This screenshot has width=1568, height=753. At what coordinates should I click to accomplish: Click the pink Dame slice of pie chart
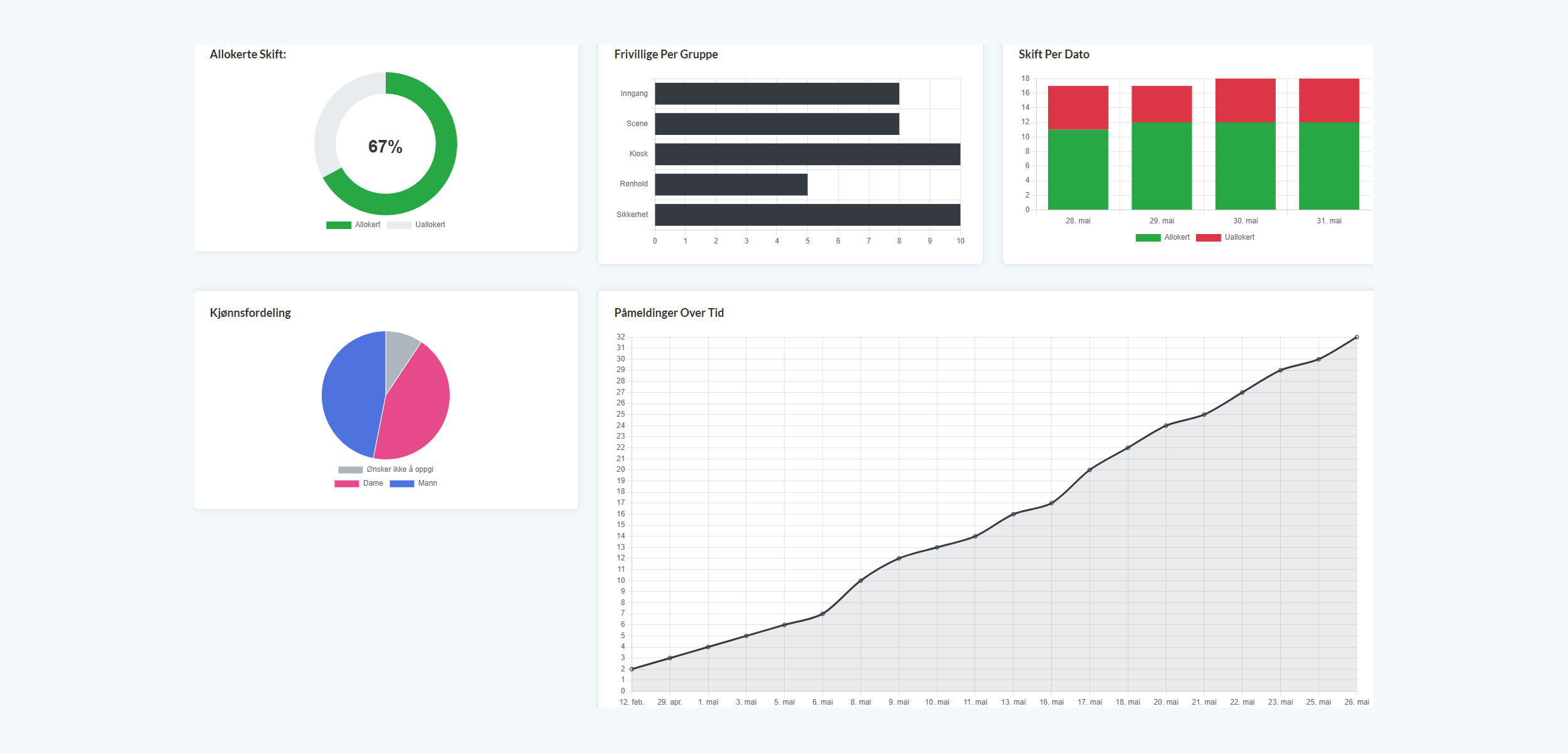(x=417, y=408)
